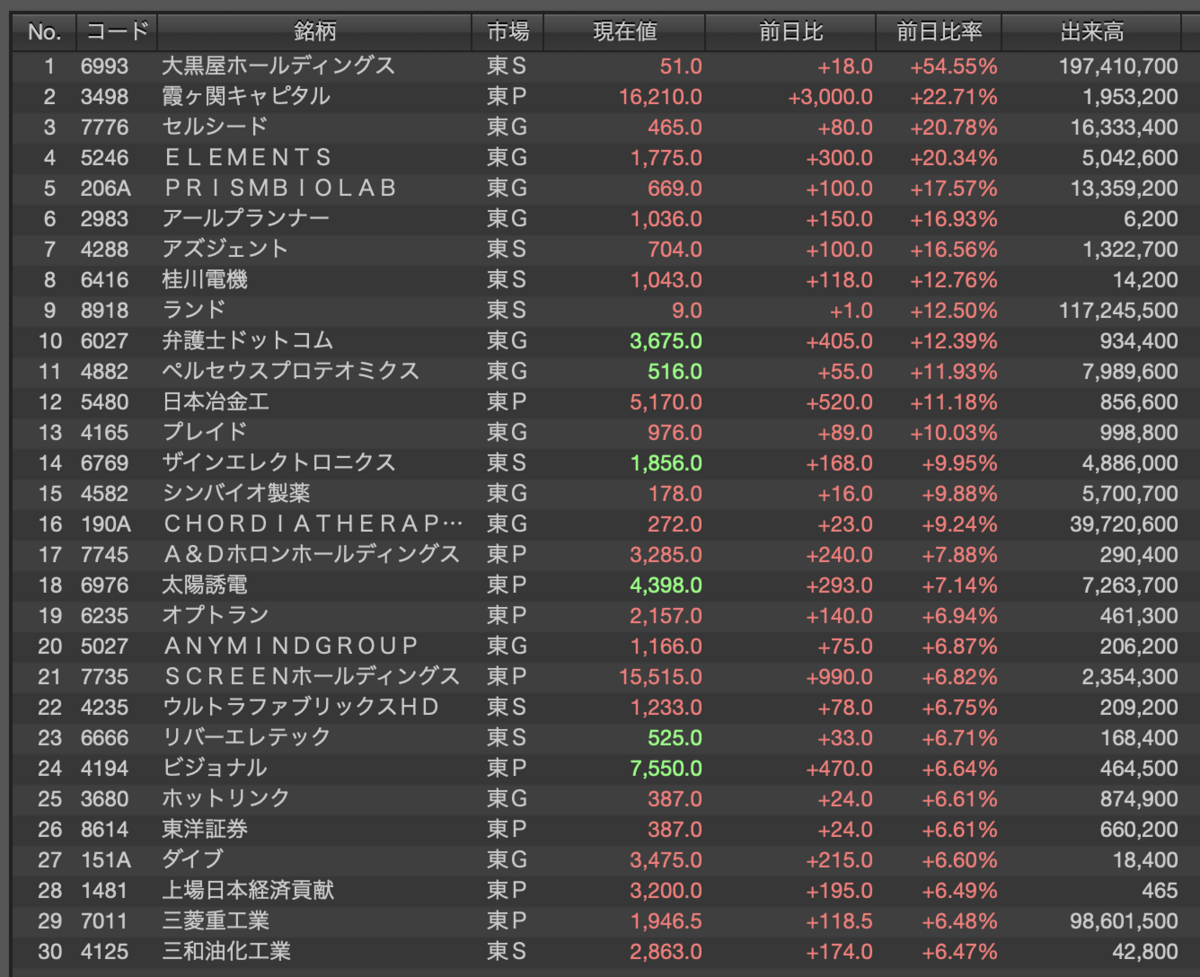The image size is (1200, 977).
Task: Click current price 15,515.0
Action: [660, 676]
